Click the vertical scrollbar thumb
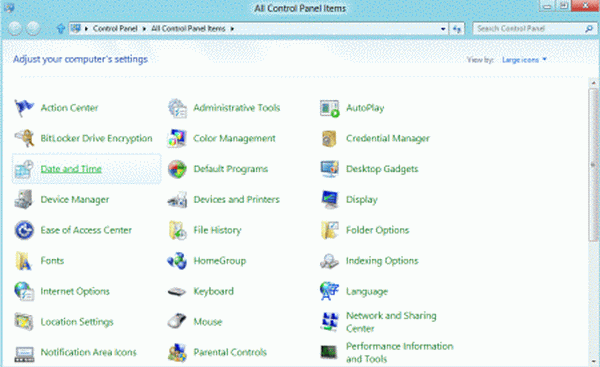Screen dimensions: 600x367 pos(593,165)
